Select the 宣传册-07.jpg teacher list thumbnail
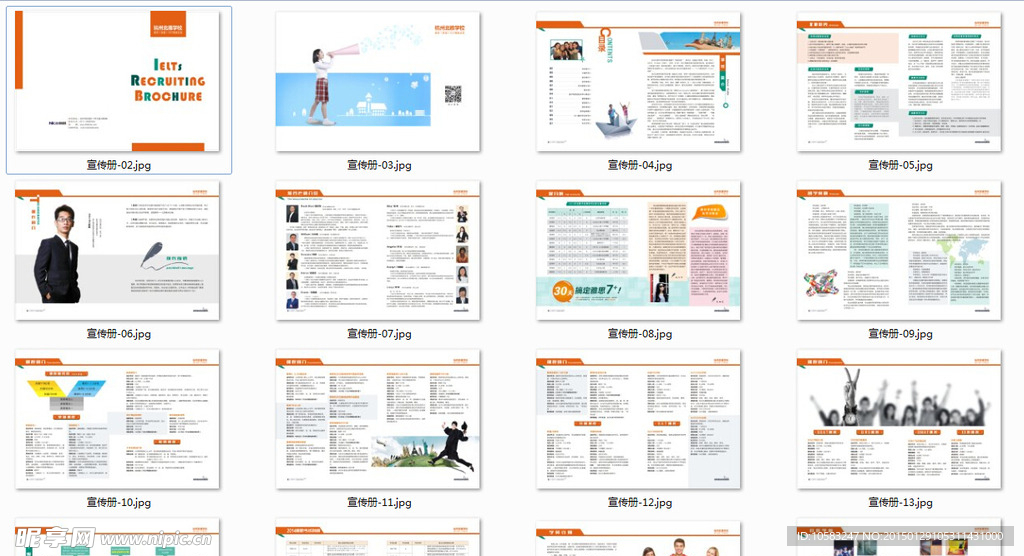This screenshot has height=556, width=1024. click(x=377, y=250)
